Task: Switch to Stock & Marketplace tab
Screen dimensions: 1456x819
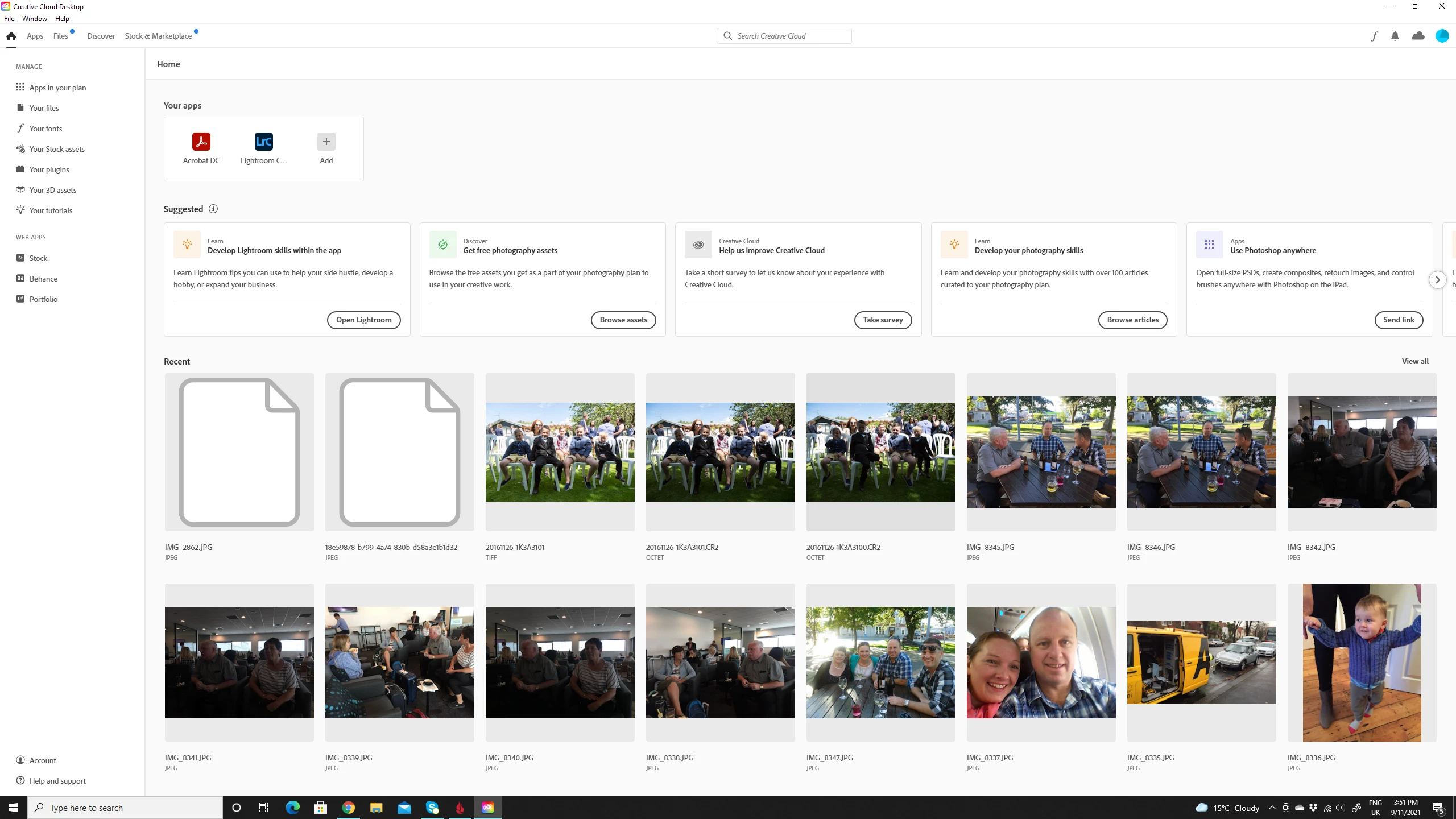Action: (158, 36)
